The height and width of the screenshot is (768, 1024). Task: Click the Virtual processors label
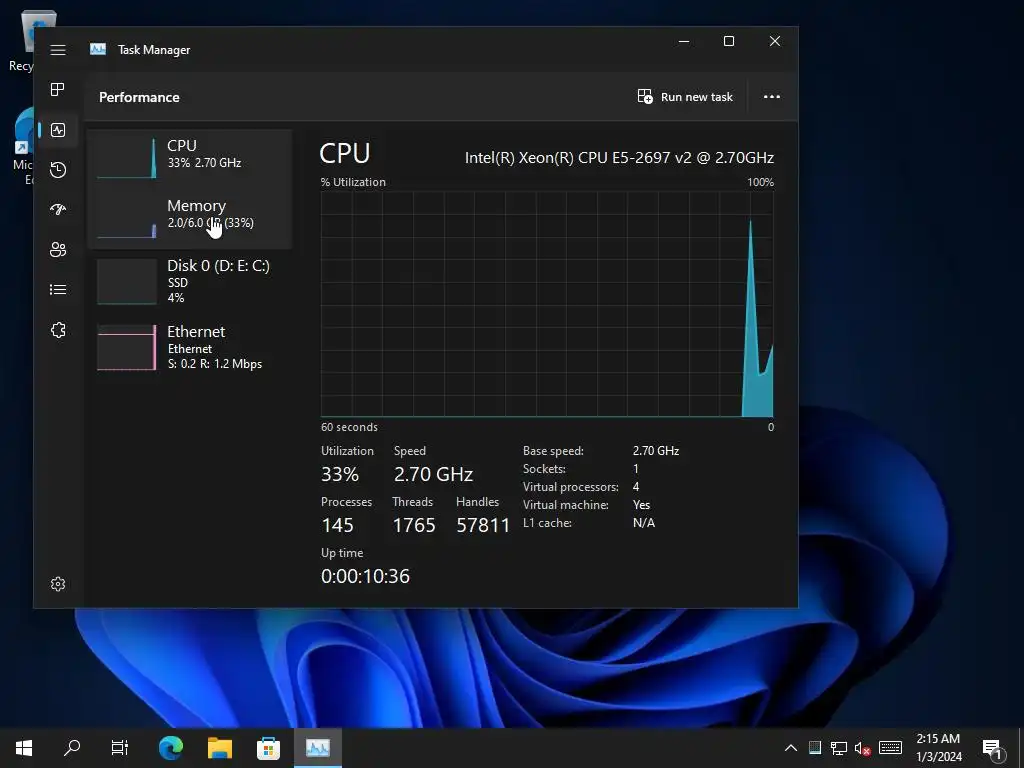pyautogui.click(x=571, y=487)
